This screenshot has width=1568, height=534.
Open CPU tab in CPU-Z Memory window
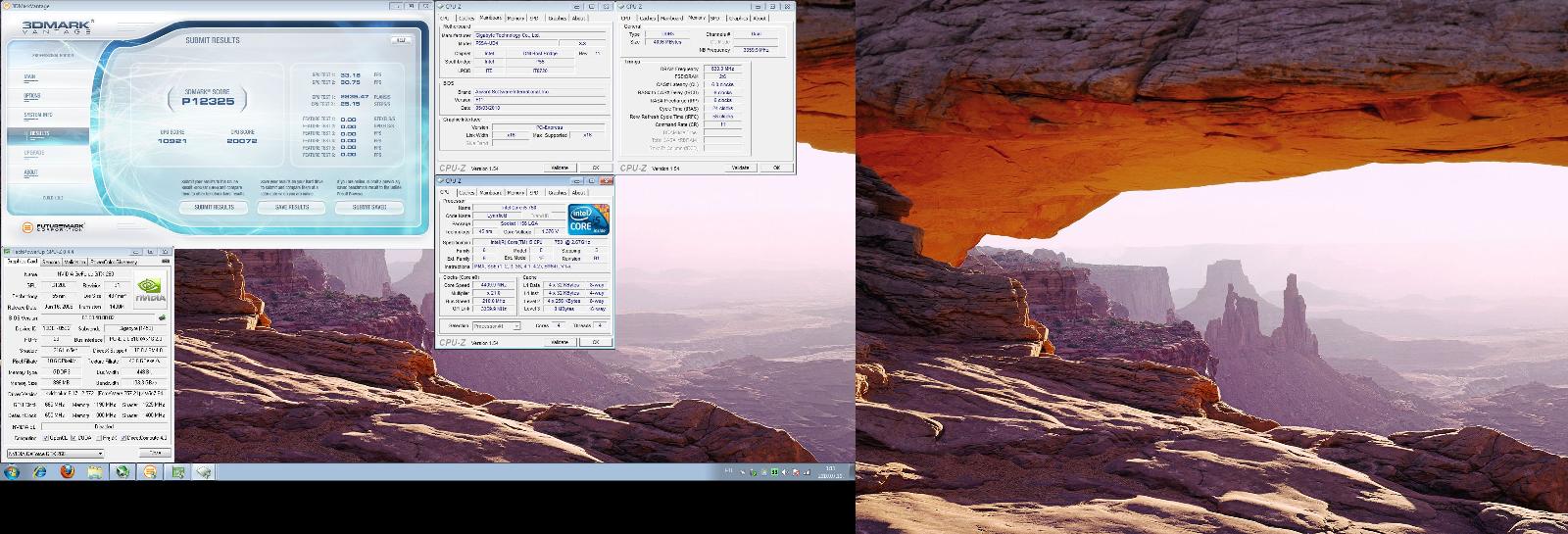(626, 17)
